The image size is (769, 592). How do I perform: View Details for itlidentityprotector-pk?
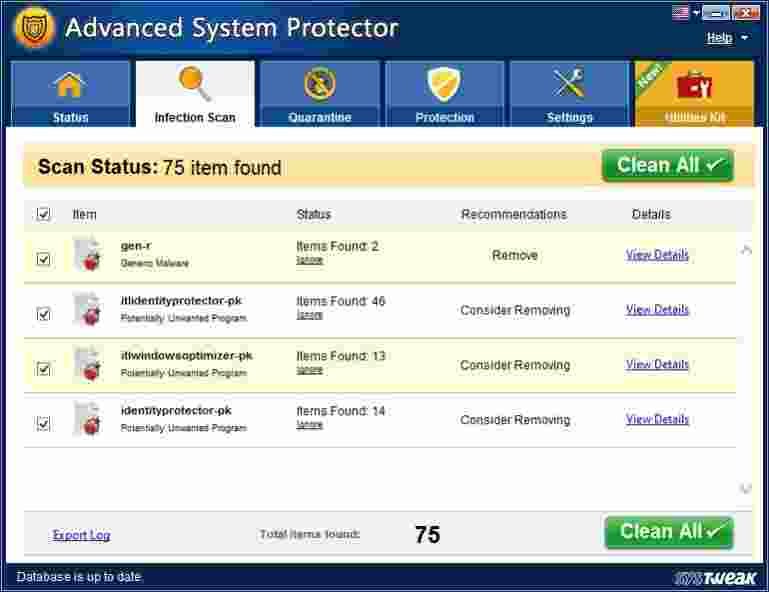click(x=657, y=309)
